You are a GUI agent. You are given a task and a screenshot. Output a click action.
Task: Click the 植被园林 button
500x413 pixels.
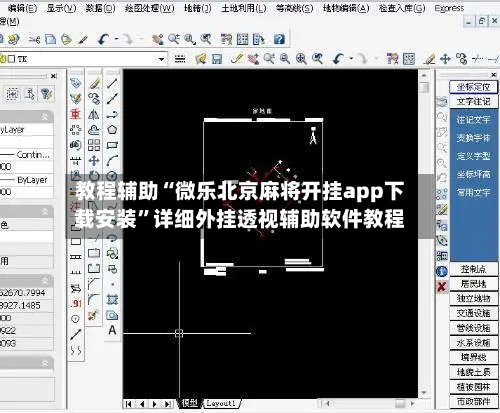coord(474,387)
